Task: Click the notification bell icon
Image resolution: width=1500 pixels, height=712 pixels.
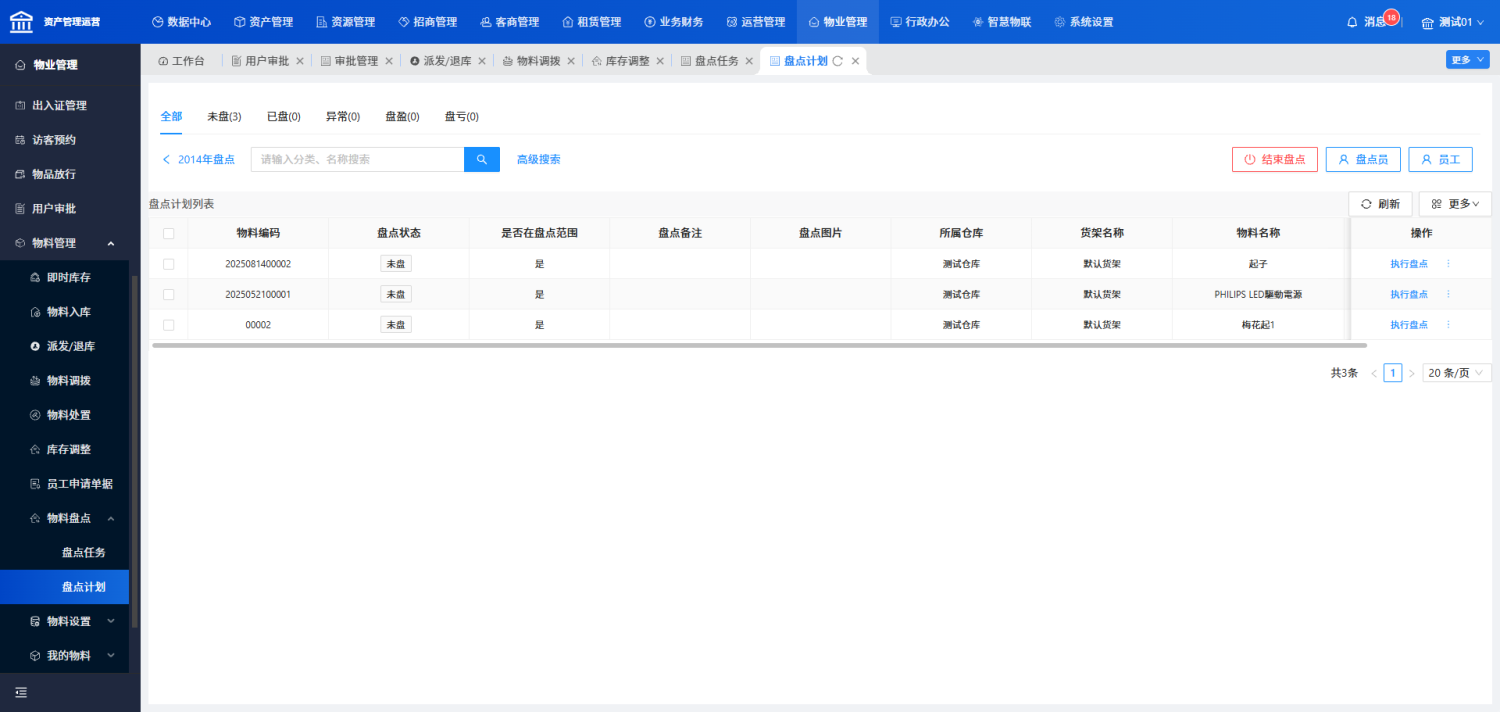Action: tap(1352, 22)
